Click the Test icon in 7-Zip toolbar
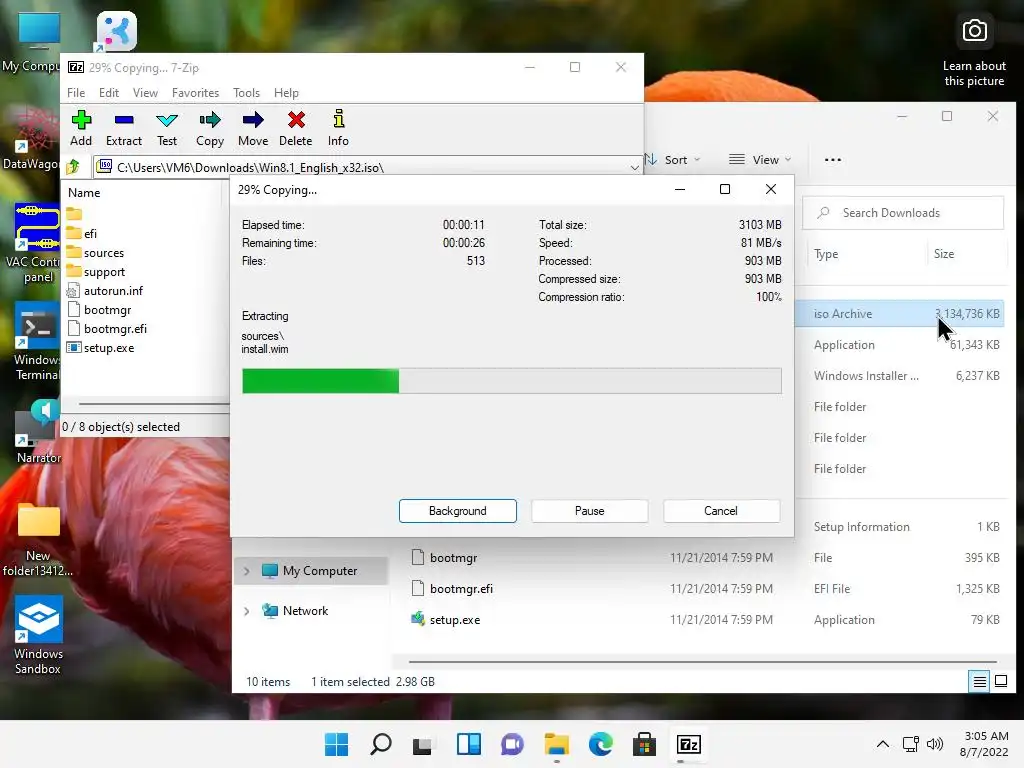The width and height of the screenshot is (1024, 768). tap(167, 120)
